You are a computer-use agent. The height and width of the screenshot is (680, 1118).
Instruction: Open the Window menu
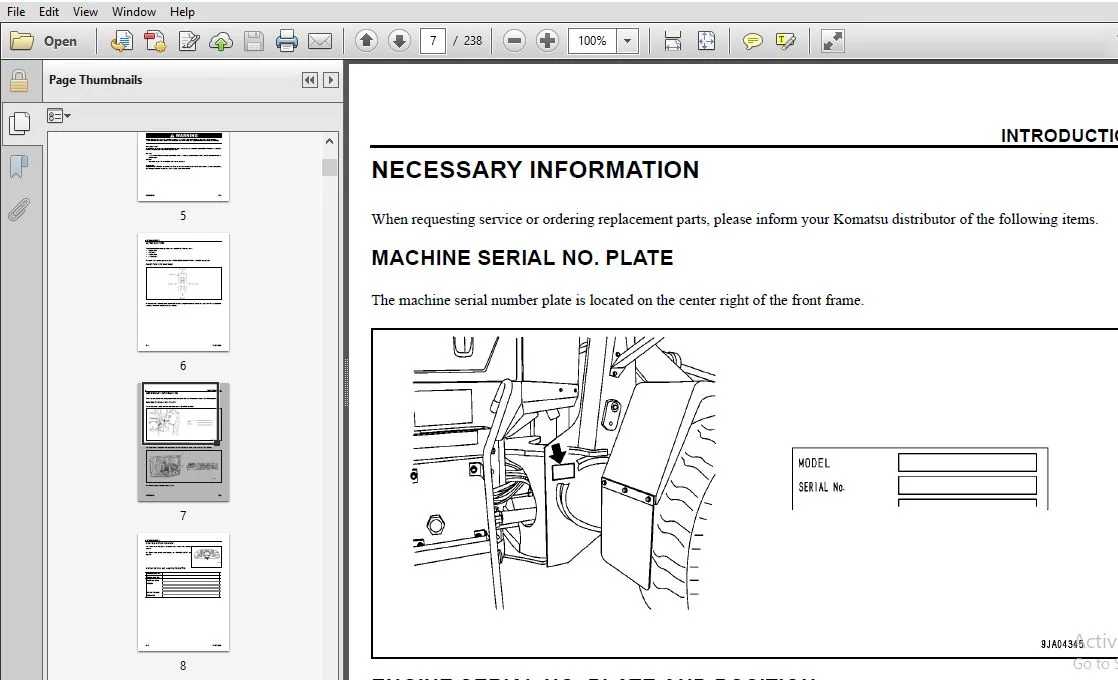coord(133,11)
